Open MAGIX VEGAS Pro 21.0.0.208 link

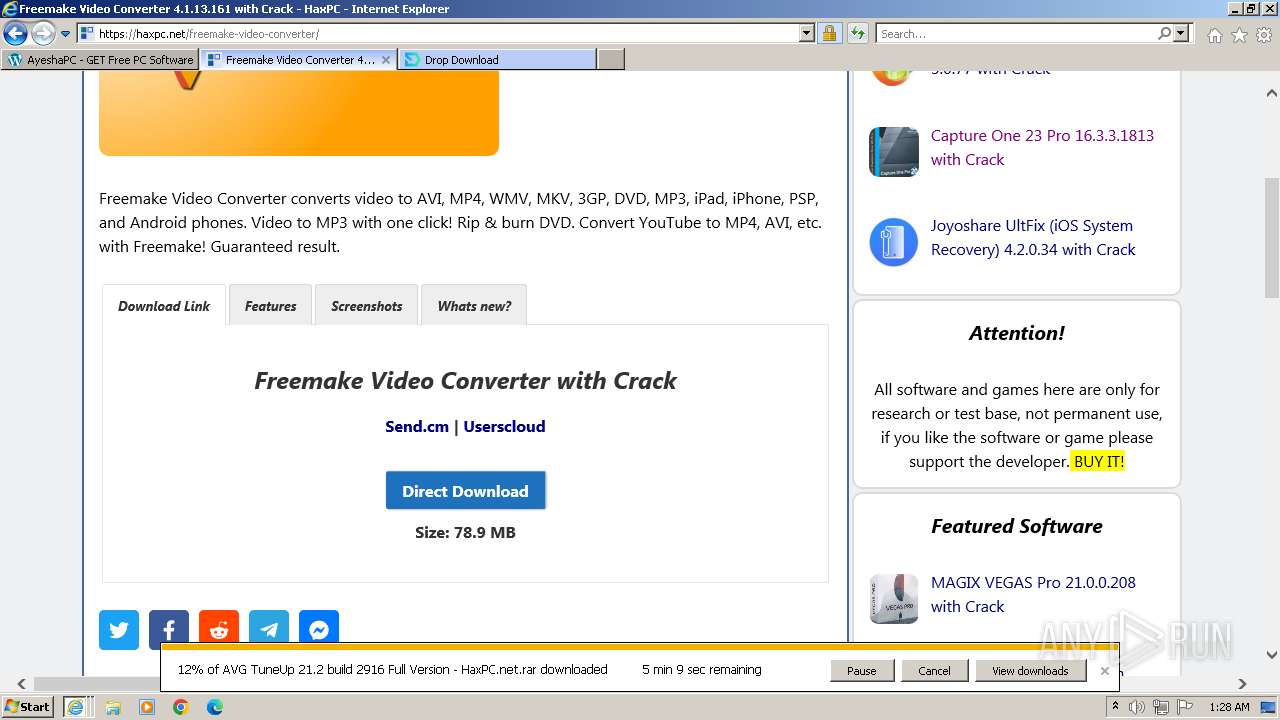coord(1033,594)
